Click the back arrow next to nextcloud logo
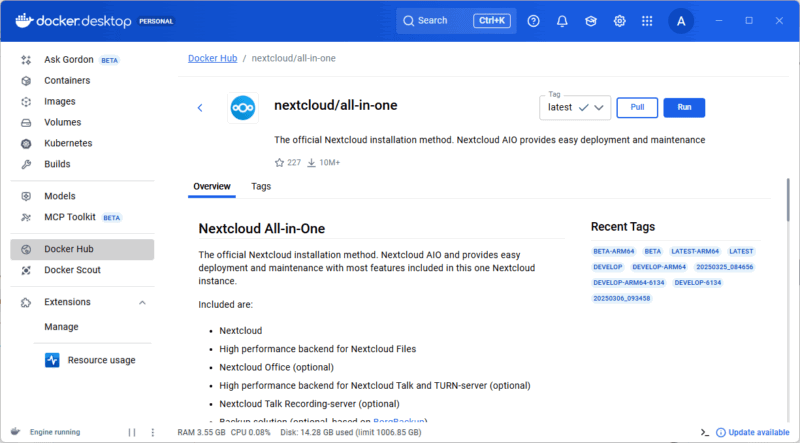This screenshot has width=800, height=443. [x=200, y=108]
